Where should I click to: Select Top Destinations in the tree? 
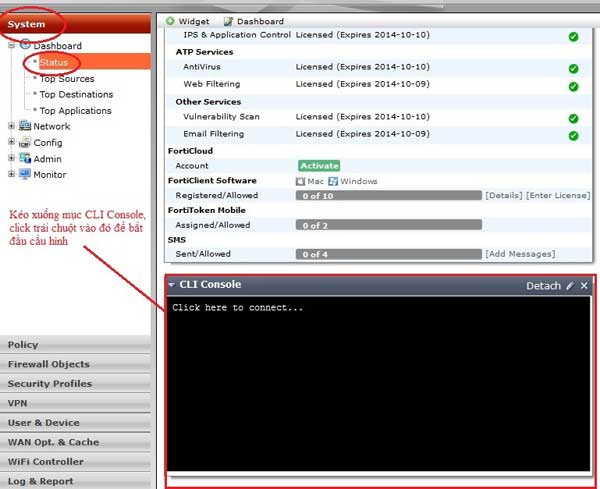(76, 94)
